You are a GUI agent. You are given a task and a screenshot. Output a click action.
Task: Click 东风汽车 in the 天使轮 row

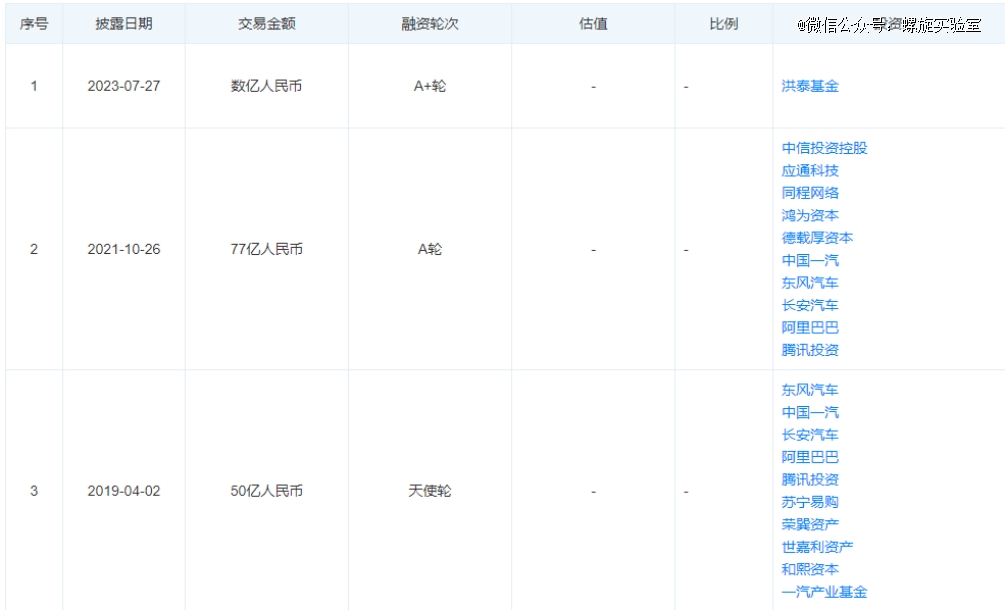coord(810,390)
